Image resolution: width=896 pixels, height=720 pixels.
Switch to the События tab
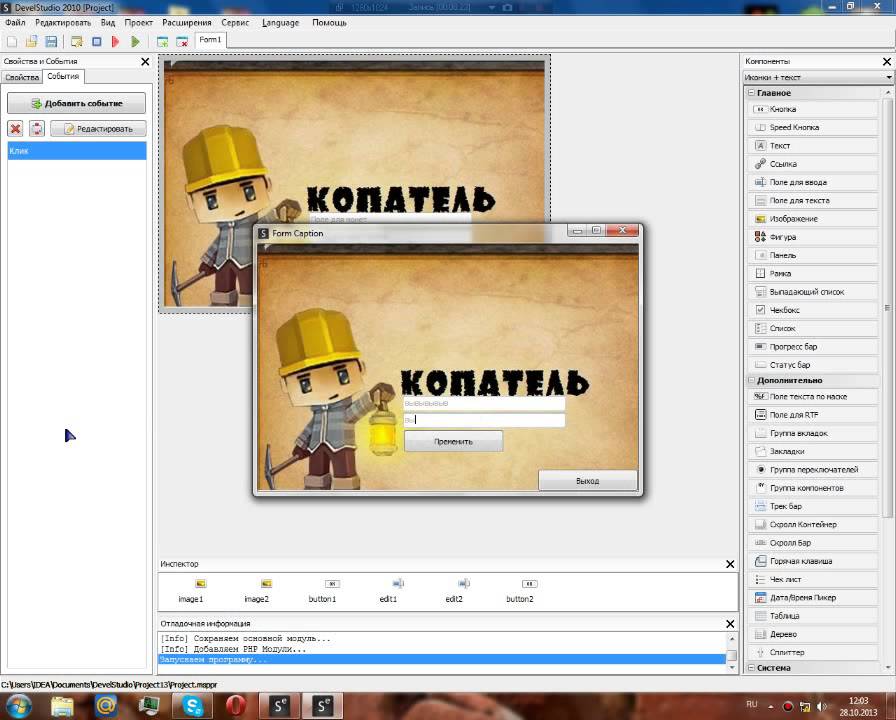pyautogui.click(x=63, y=76)
